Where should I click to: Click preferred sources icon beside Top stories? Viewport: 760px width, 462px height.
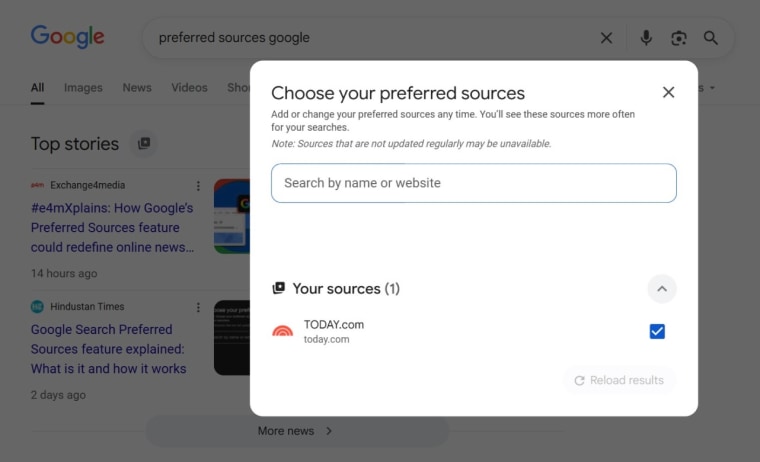coord(144,144)
